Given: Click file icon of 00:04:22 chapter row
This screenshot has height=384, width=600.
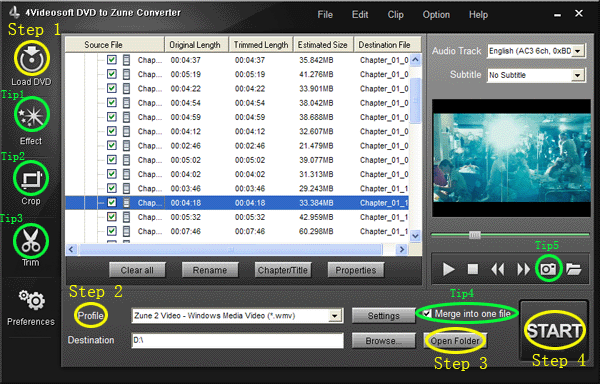Looking at the screenshot, I should [126, 89].
